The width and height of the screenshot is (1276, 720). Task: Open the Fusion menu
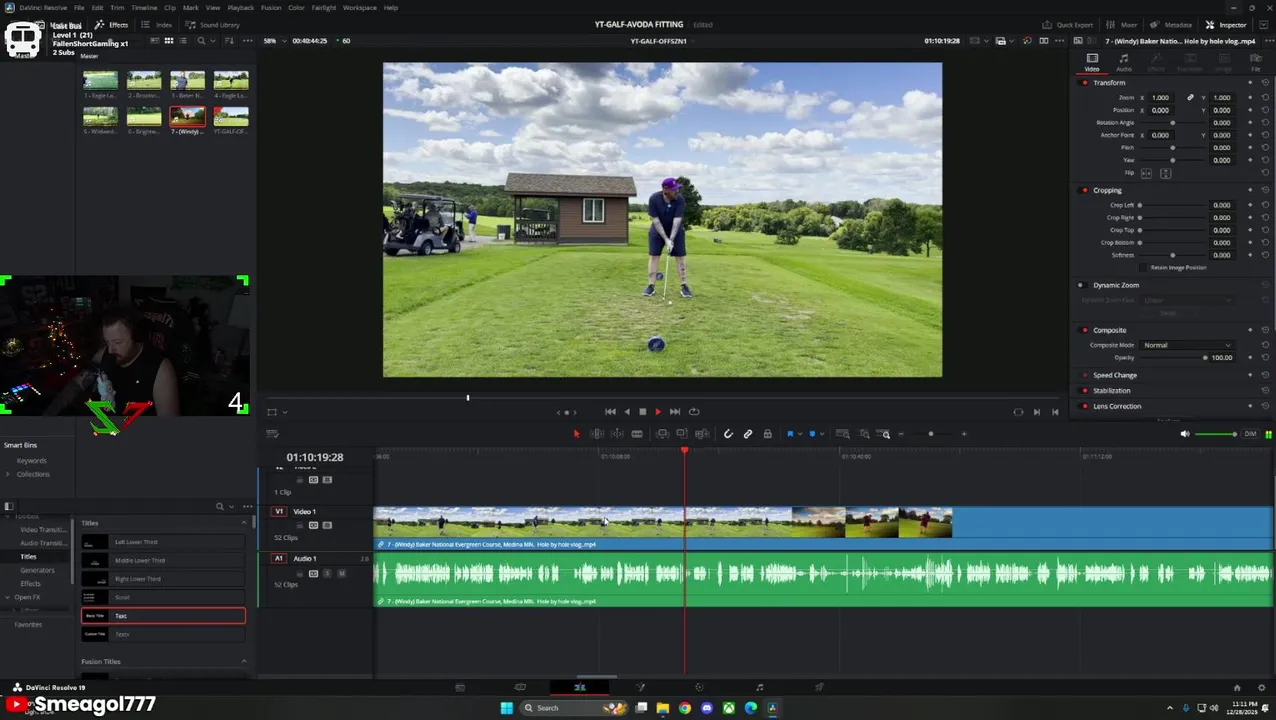tap(271, 7)
